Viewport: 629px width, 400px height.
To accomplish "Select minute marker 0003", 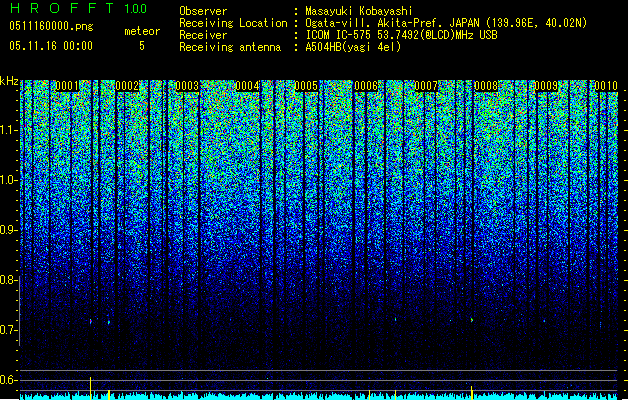I will click(x=187, y=86).
